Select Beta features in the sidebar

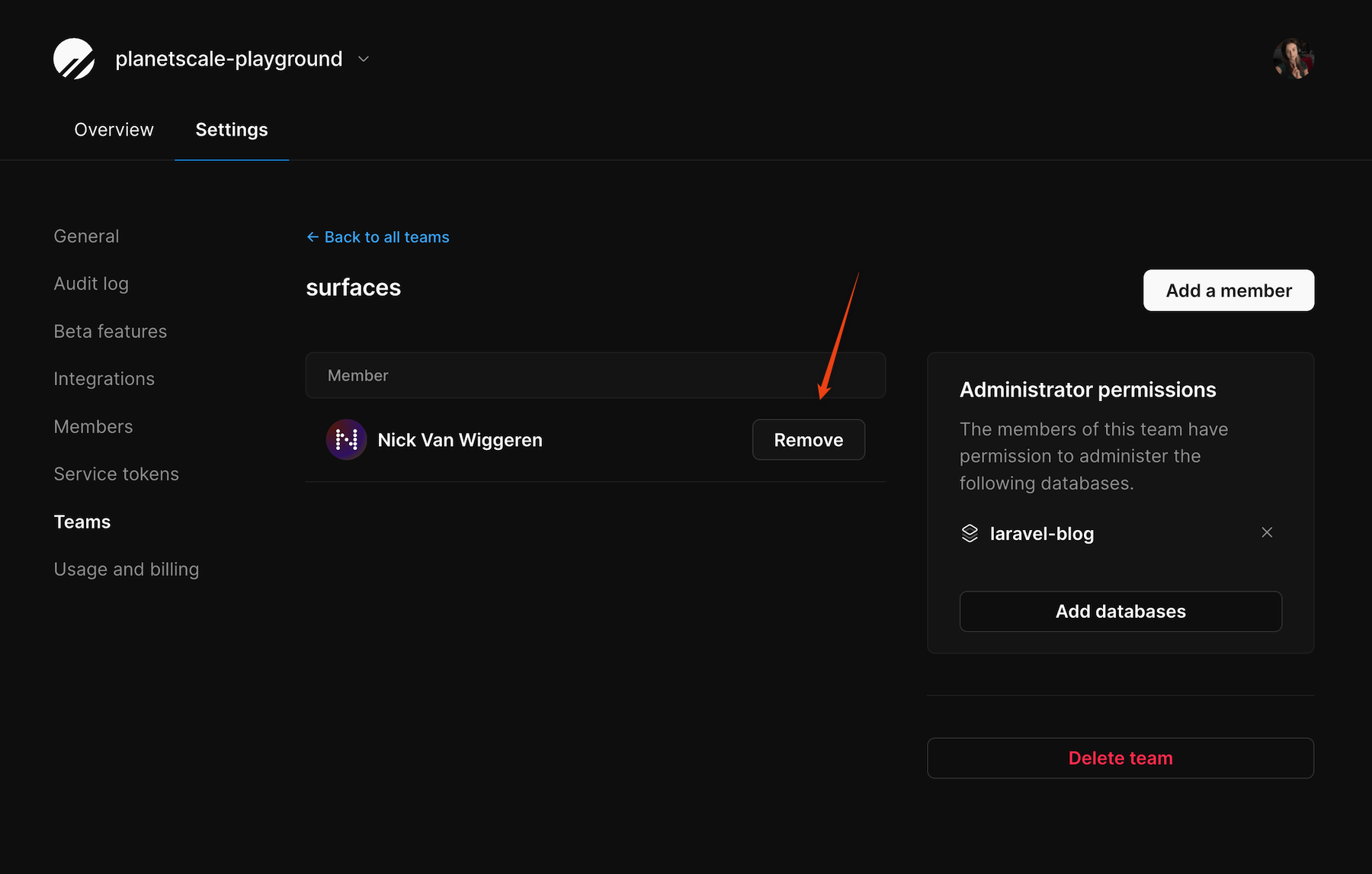click(x=110, y=331)
